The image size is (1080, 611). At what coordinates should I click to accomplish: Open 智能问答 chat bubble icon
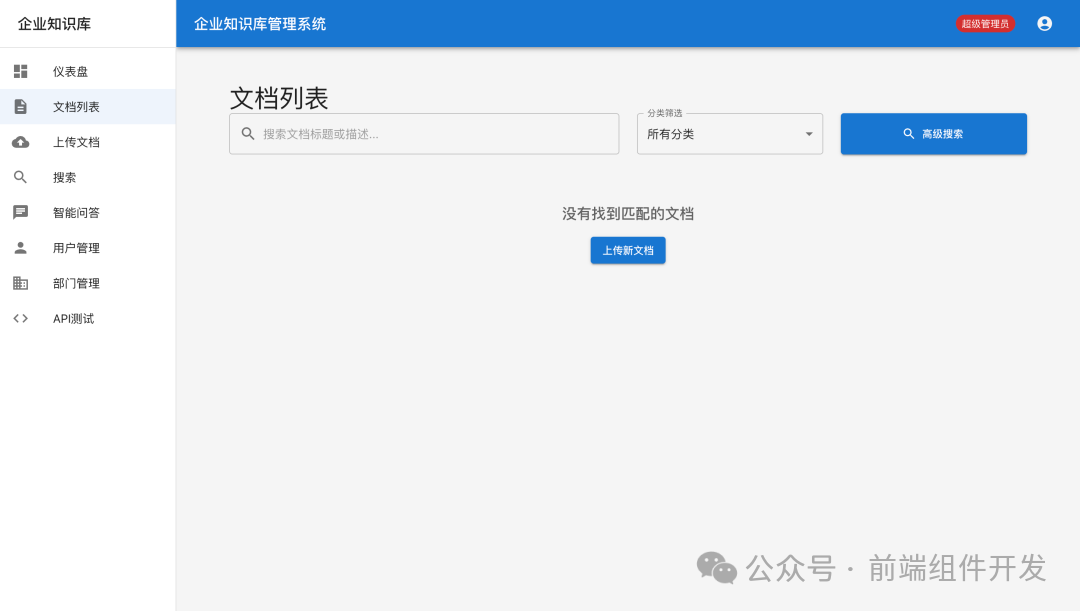tap(21, 212)
